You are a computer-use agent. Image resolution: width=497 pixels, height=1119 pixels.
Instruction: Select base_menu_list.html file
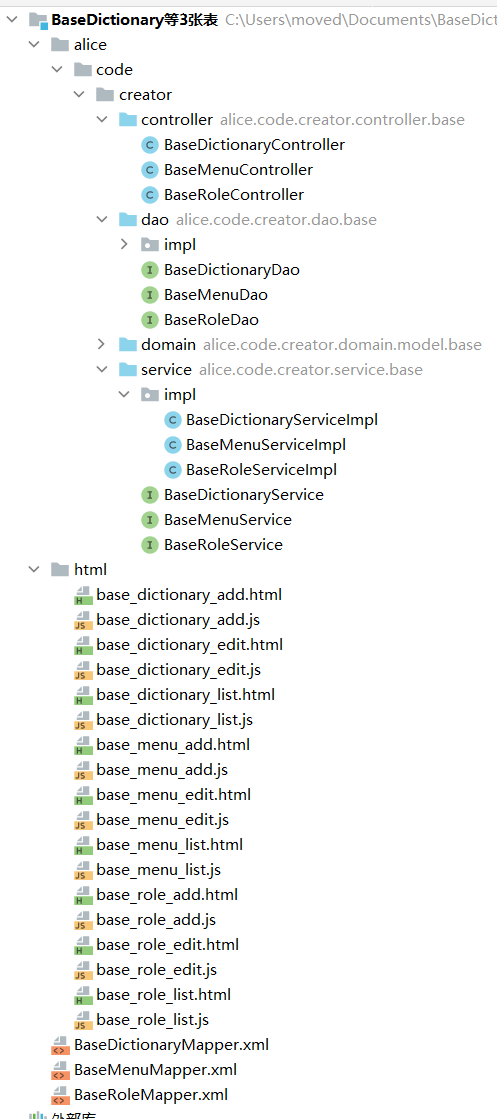[x=170, y=844]
